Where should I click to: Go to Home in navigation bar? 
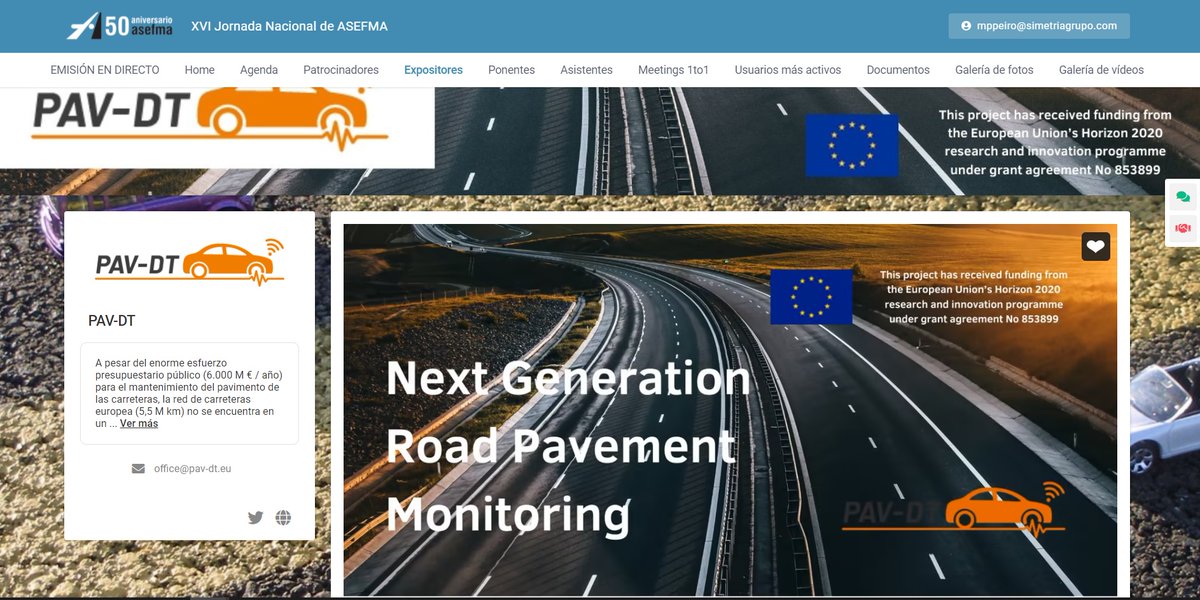200,70
